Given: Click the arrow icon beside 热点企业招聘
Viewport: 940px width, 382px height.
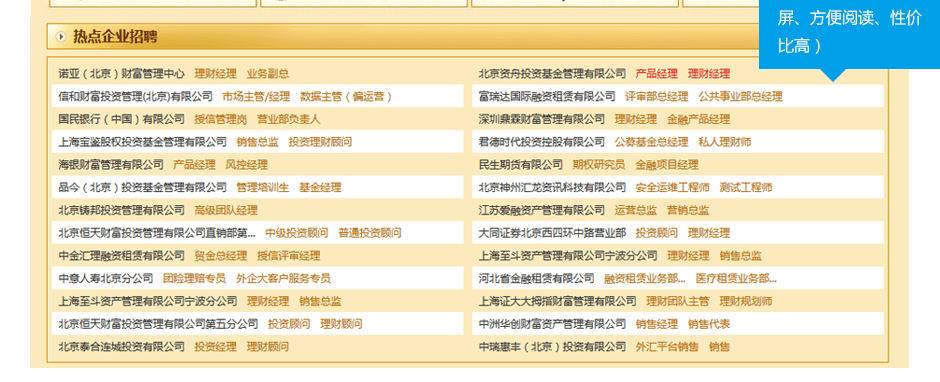Looking at the screenshot, I should point(61,37).
